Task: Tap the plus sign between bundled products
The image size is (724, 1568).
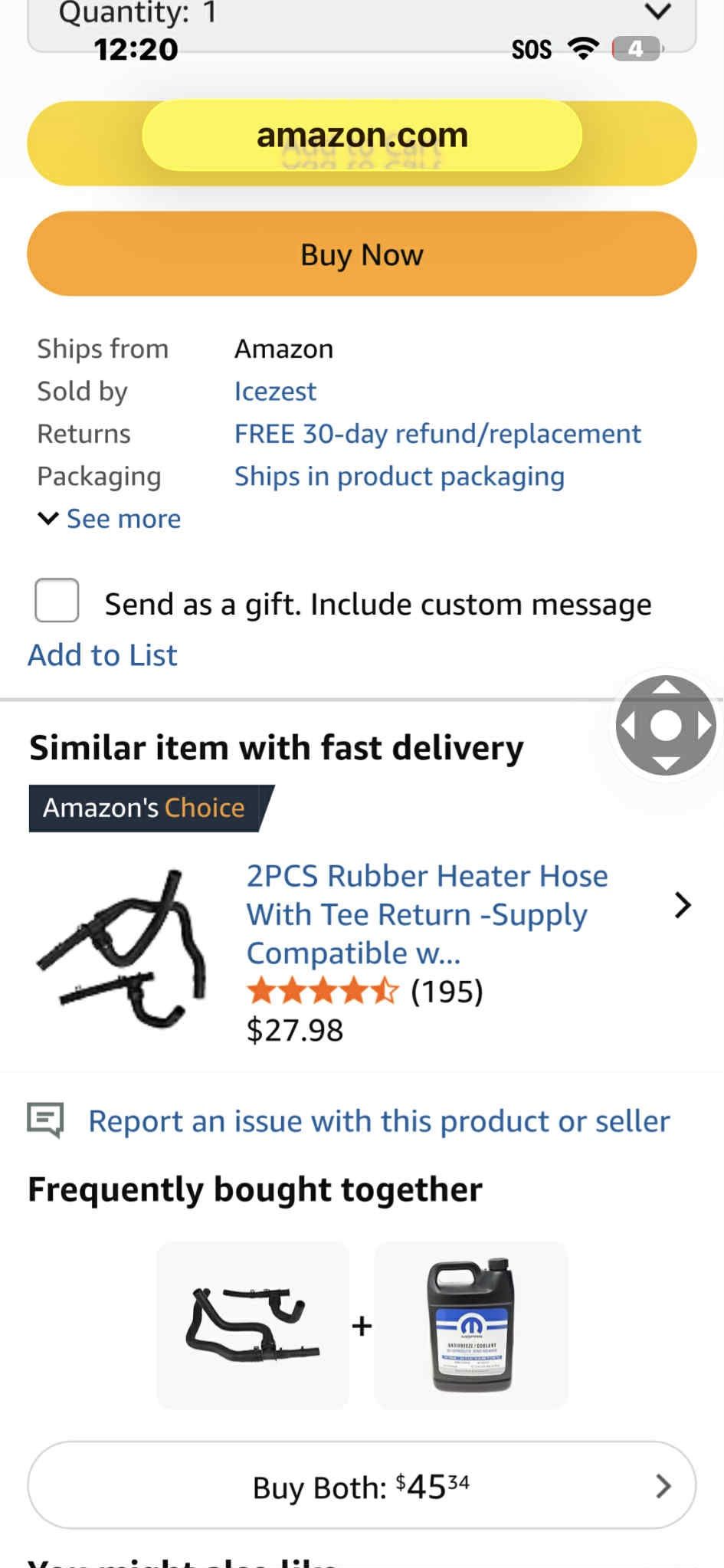Action: (x=362, y=1325)
